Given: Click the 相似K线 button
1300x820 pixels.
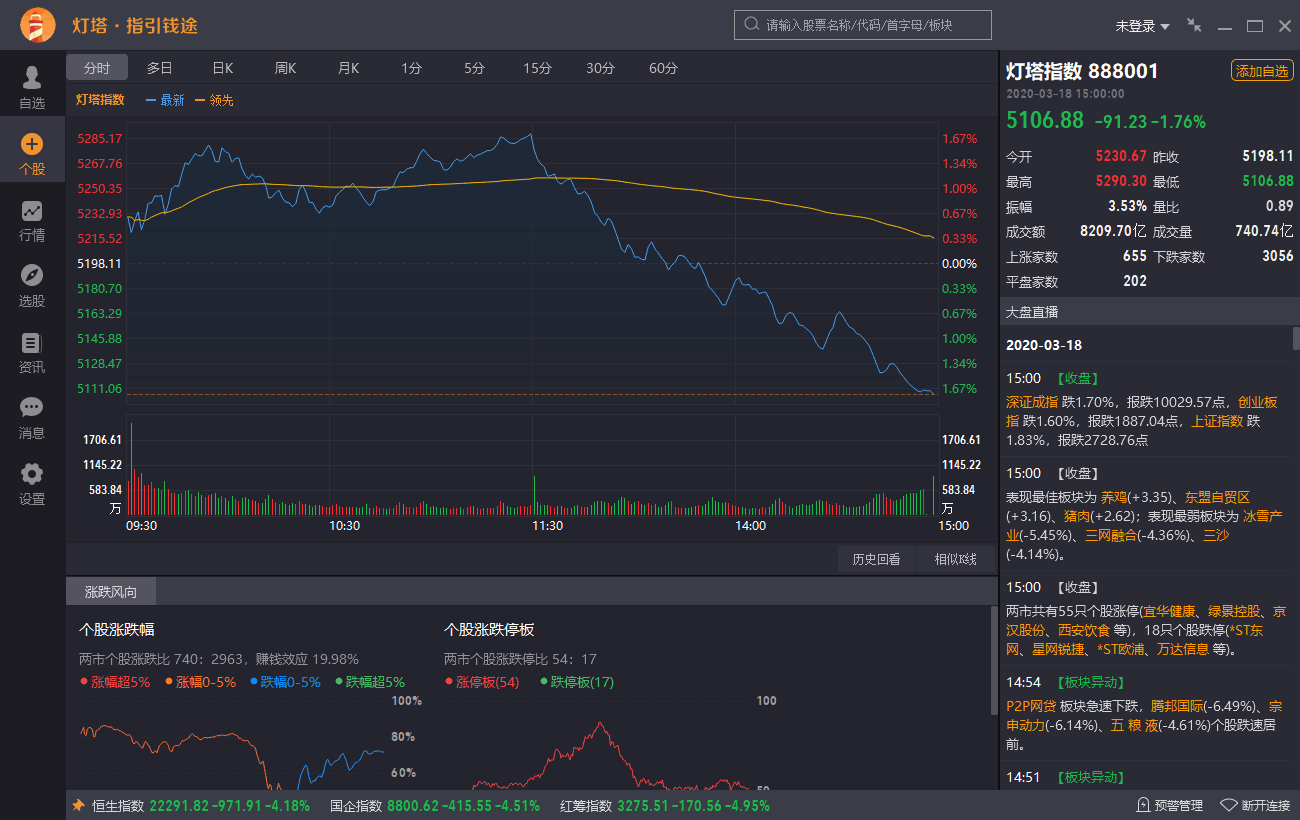Looking at the screenshot, I should (x=955, y=559).
